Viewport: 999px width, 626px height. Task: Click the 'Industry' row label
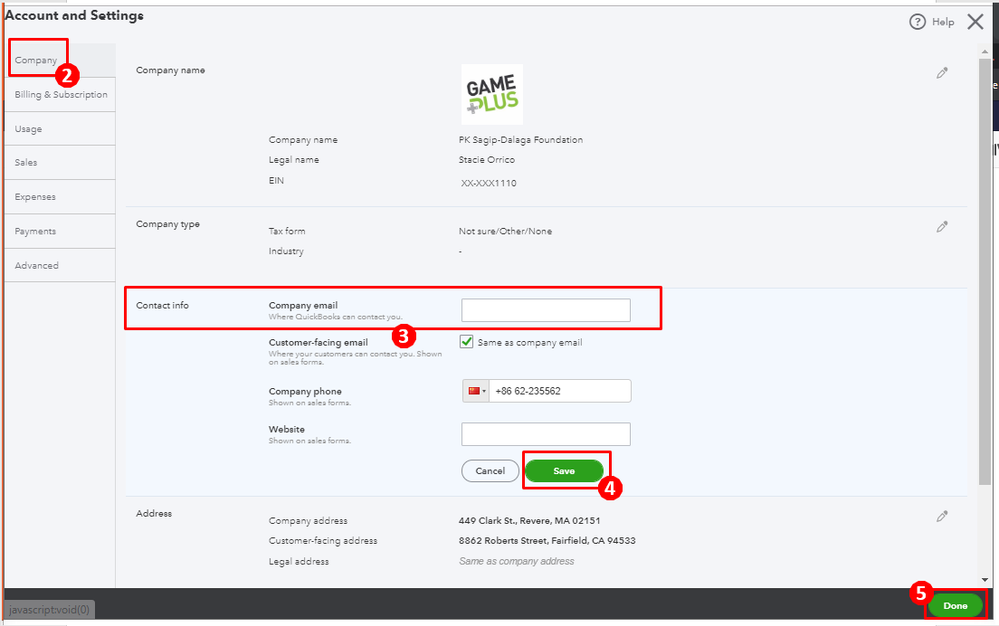pyautogui.click(x=285, y=251)
